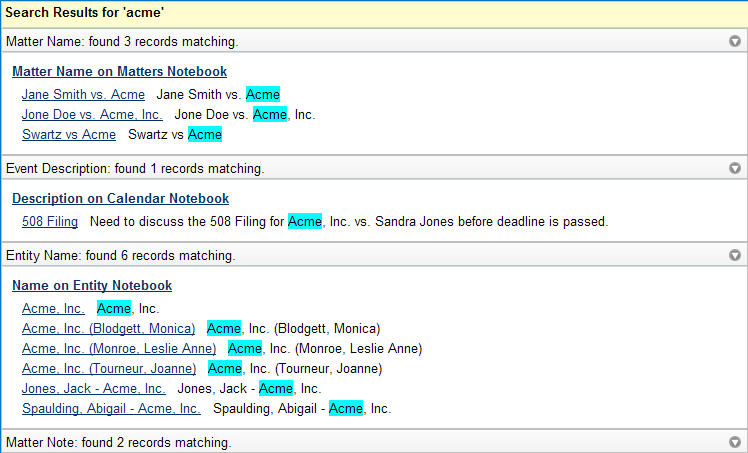
Task: Open Acme, Inc. (Tourneur, Joanne) entity link
Action: 109,369
